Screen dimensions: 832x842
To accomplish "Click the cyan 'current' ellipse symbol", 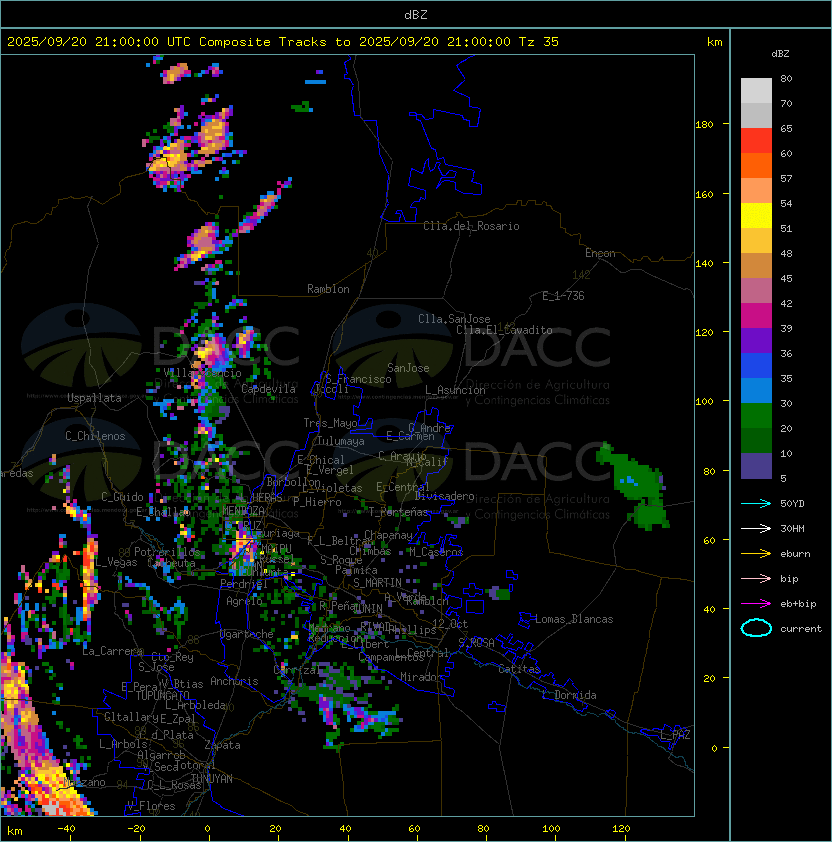I will (x=756, y=628).
